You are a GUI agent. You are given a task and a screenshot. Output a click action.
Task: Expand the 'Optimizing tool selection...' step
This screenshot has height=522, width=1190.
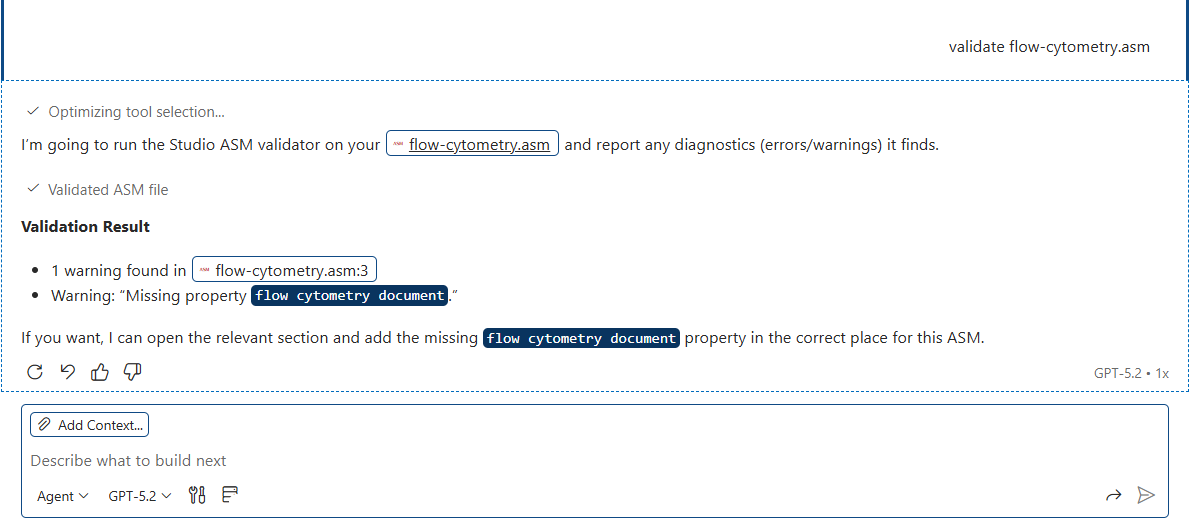(x=136, y=112)
